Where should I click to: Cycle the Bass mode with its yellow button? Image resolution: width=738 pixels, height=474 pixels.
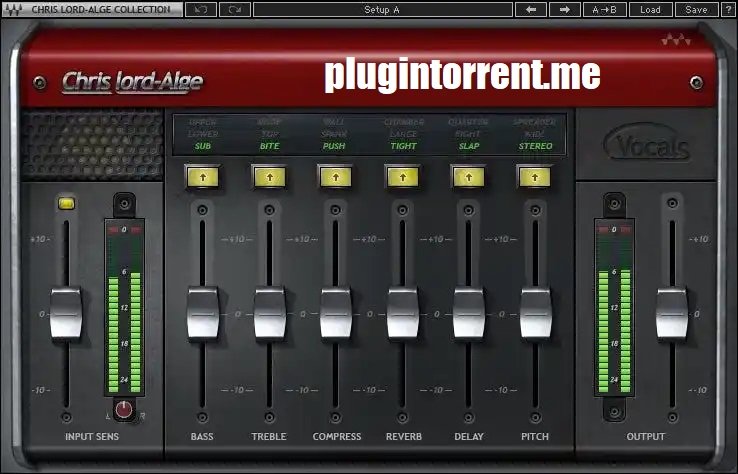[x=203, y=177]
